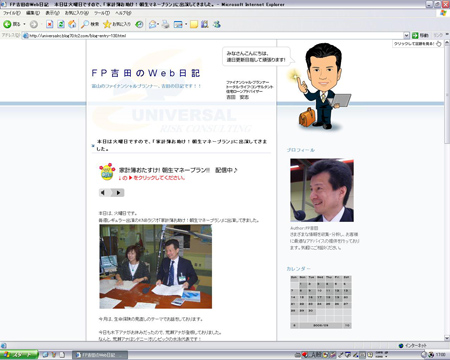Viewport: 450px width, 360px height.
Task: Click the previous arrow on audio player
Action: click(103, 193)
